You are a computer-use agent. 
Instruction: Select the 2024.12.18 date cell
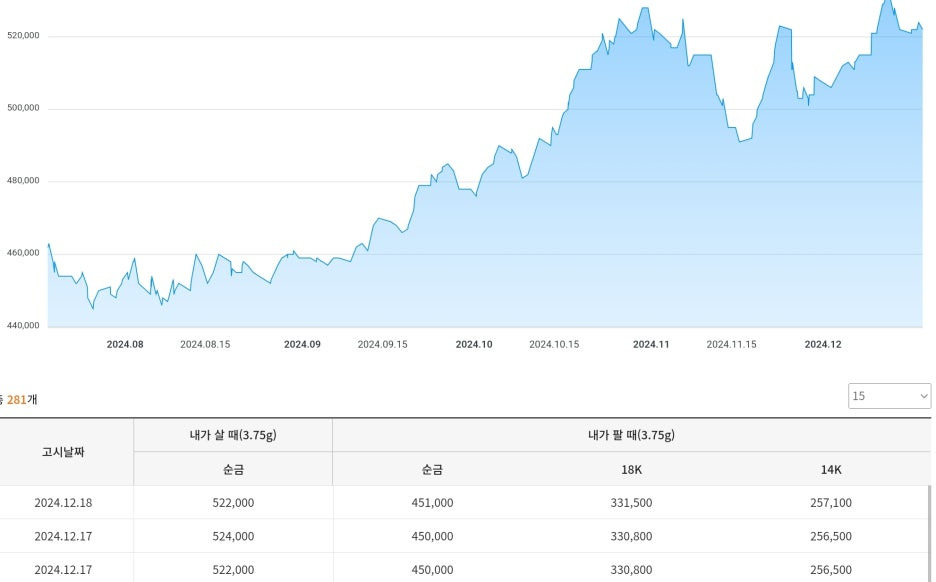click(63, 503)
